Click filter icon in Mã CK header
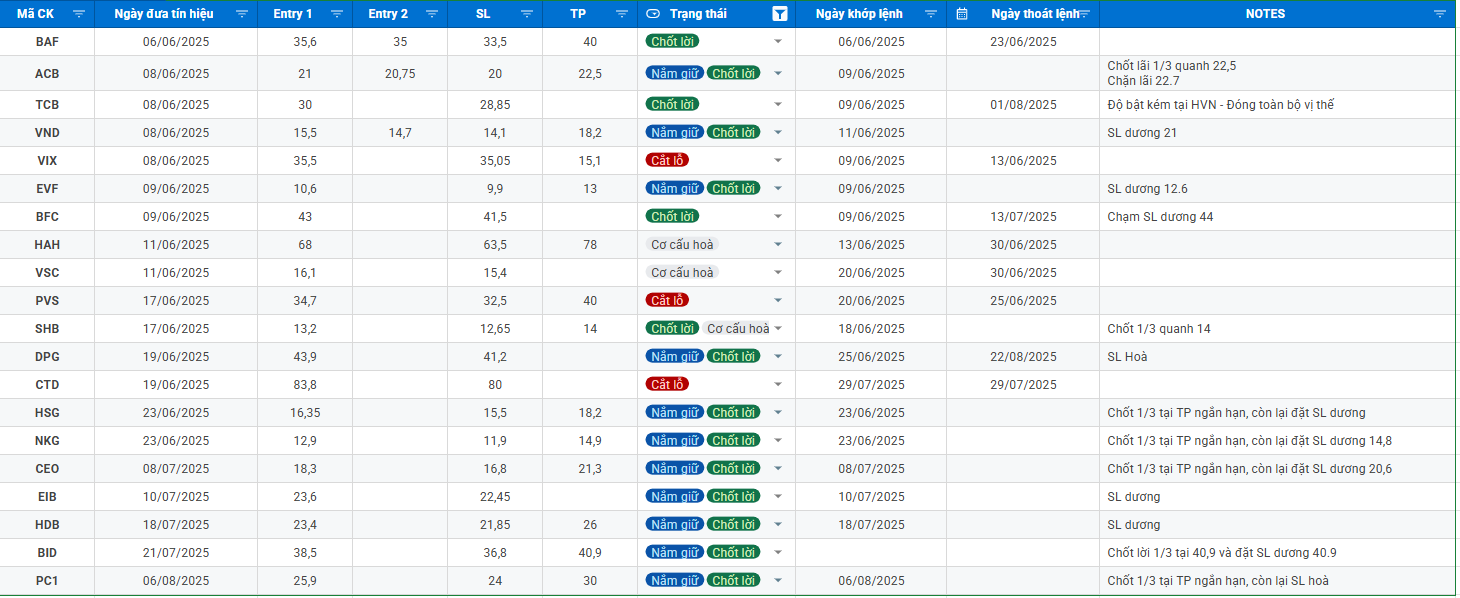 (x=79, y=14)
